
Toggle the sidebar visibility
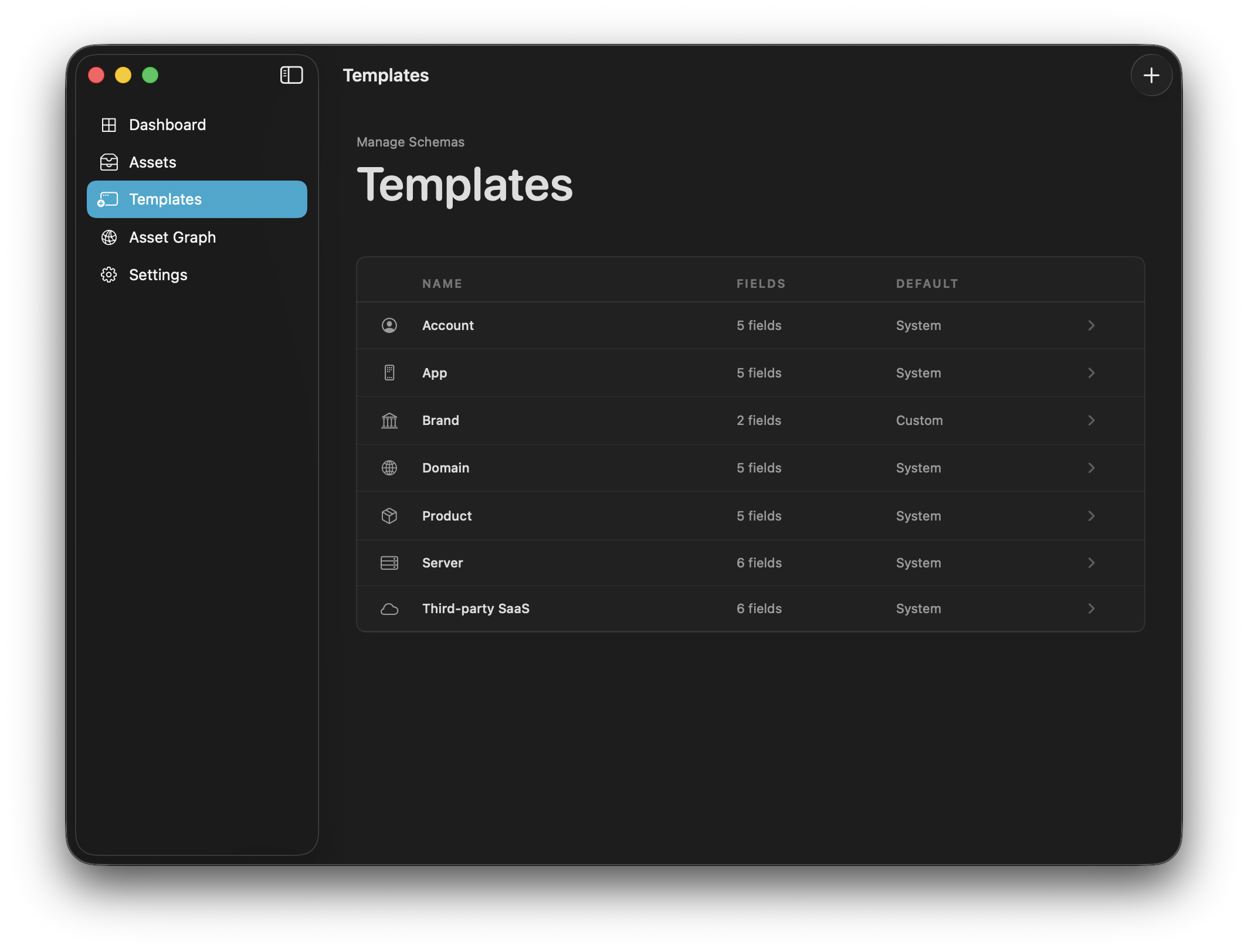pos(291,75)
